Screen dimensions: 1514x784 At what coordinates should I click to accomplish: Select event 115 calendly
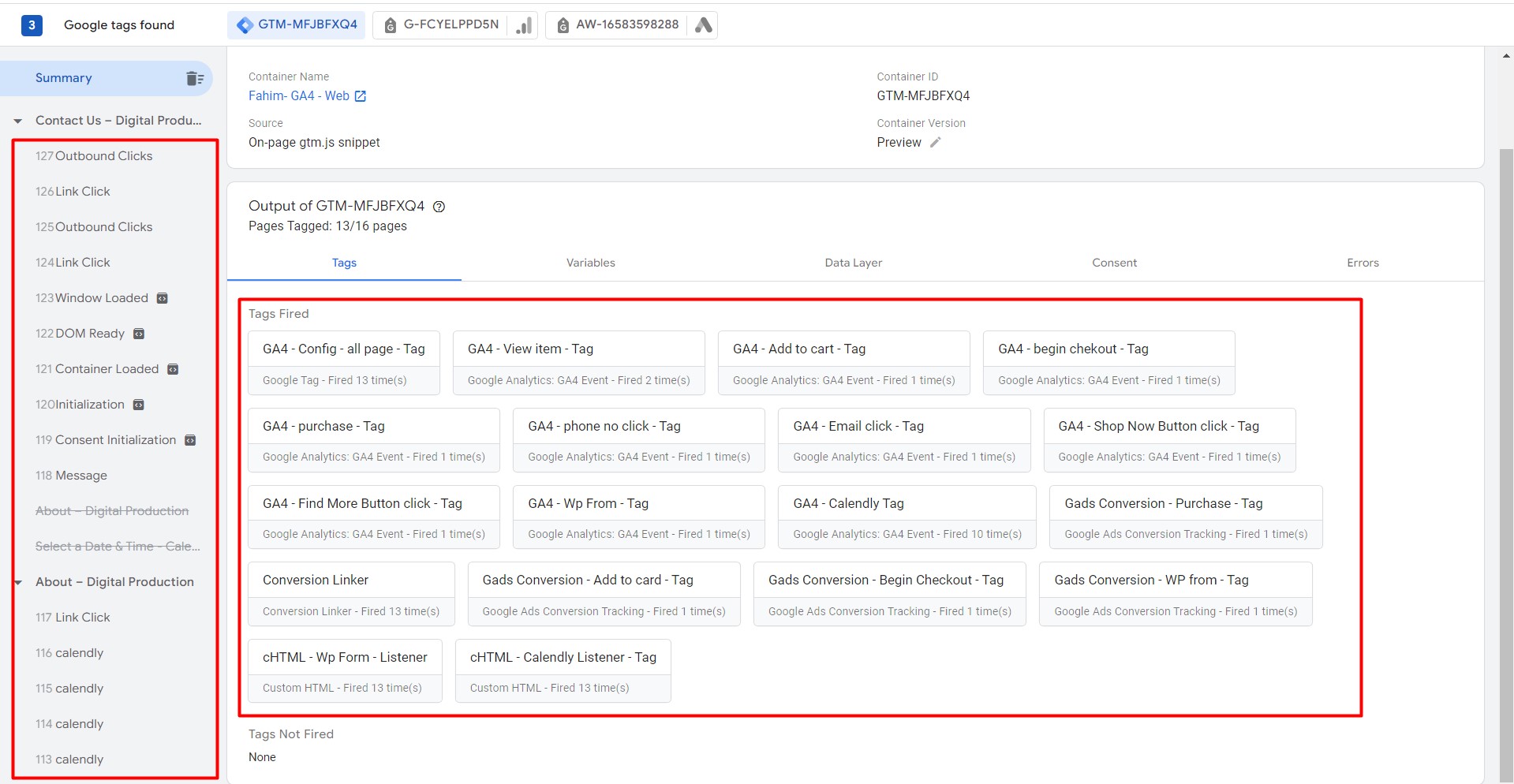(x=69, y=689)
